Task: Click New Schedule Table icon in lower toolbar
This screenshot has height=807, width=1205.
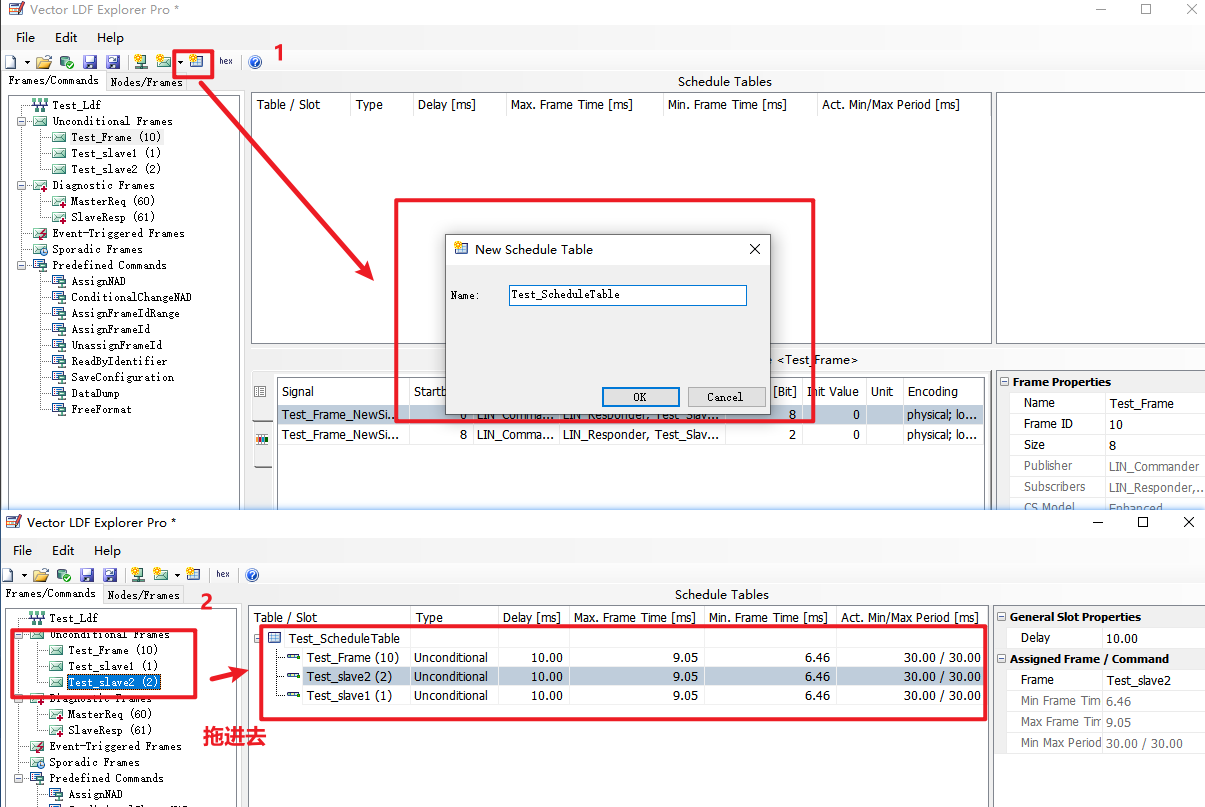Action: pos(193,575)
